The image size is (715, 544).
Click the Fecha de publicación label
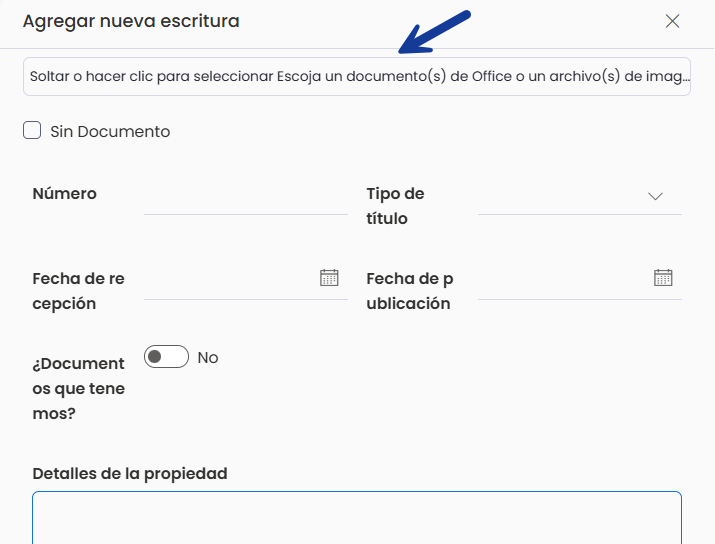[410, 291]
